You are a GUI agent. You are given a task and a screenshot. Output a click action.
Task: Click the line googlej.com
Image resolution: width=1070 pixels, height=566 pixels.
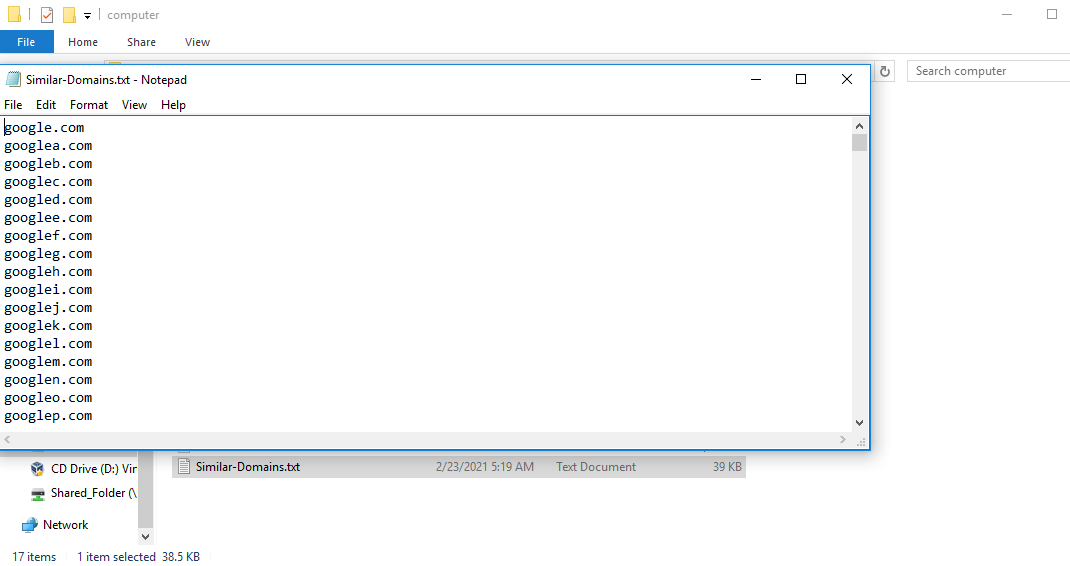click(48, 308)
